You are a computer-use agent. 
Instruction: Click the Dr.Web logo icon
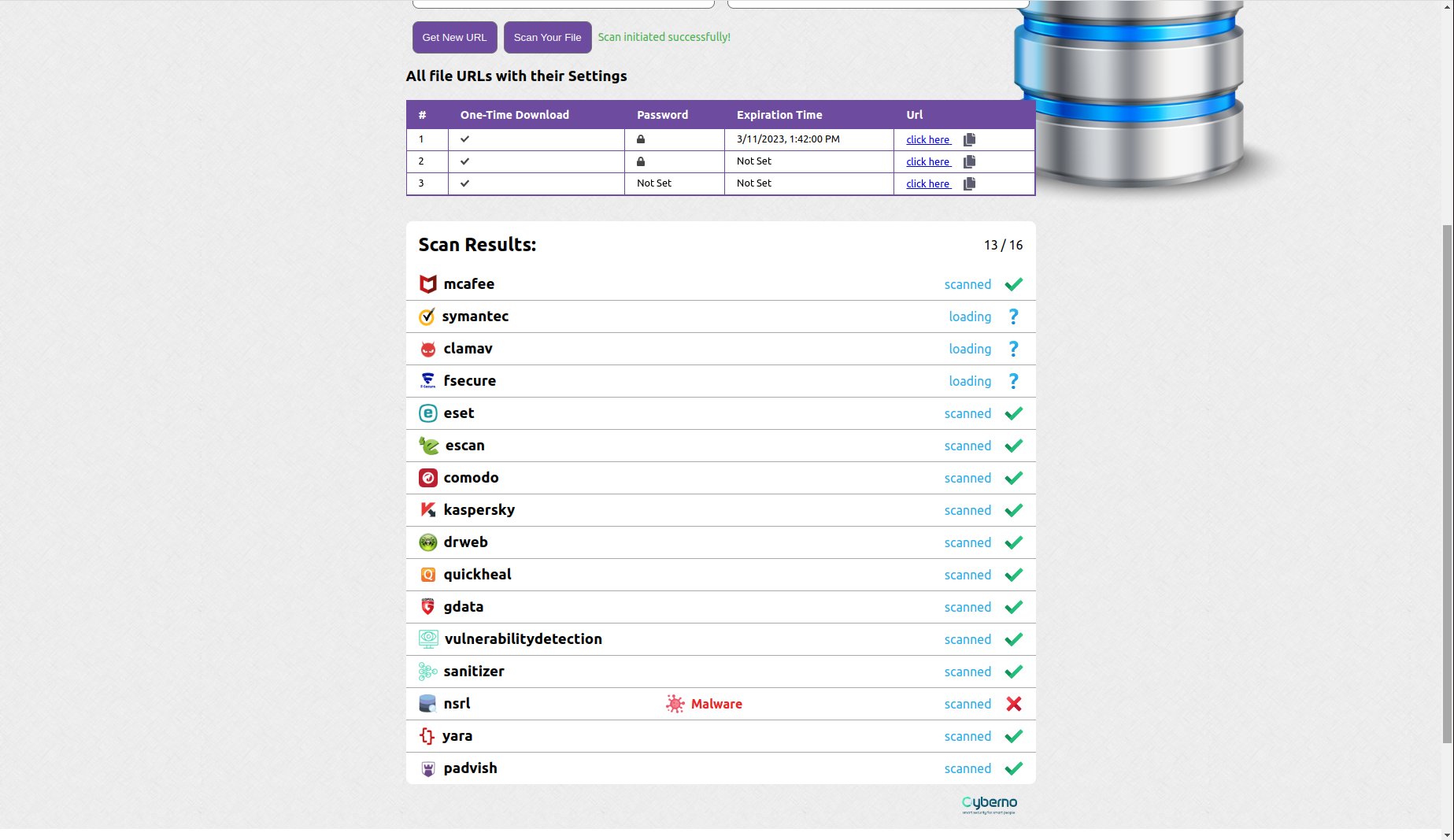coord(427,542)
